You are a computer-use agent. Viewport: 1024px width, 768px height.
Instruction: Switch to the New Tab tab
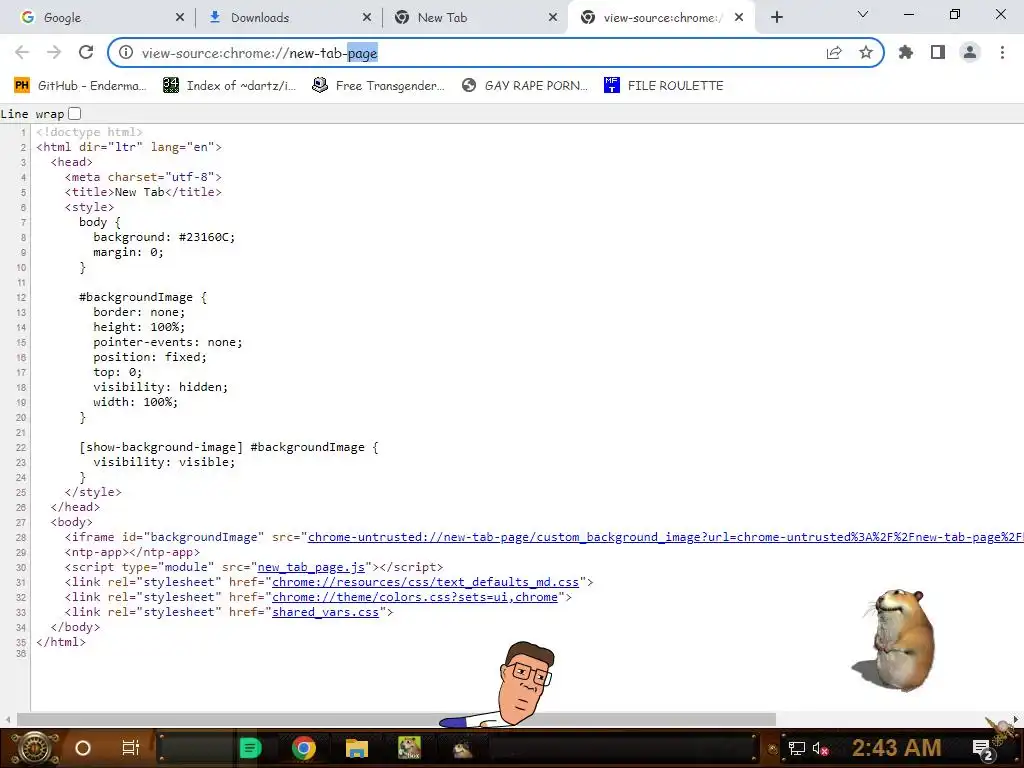[x=475, y=18]
